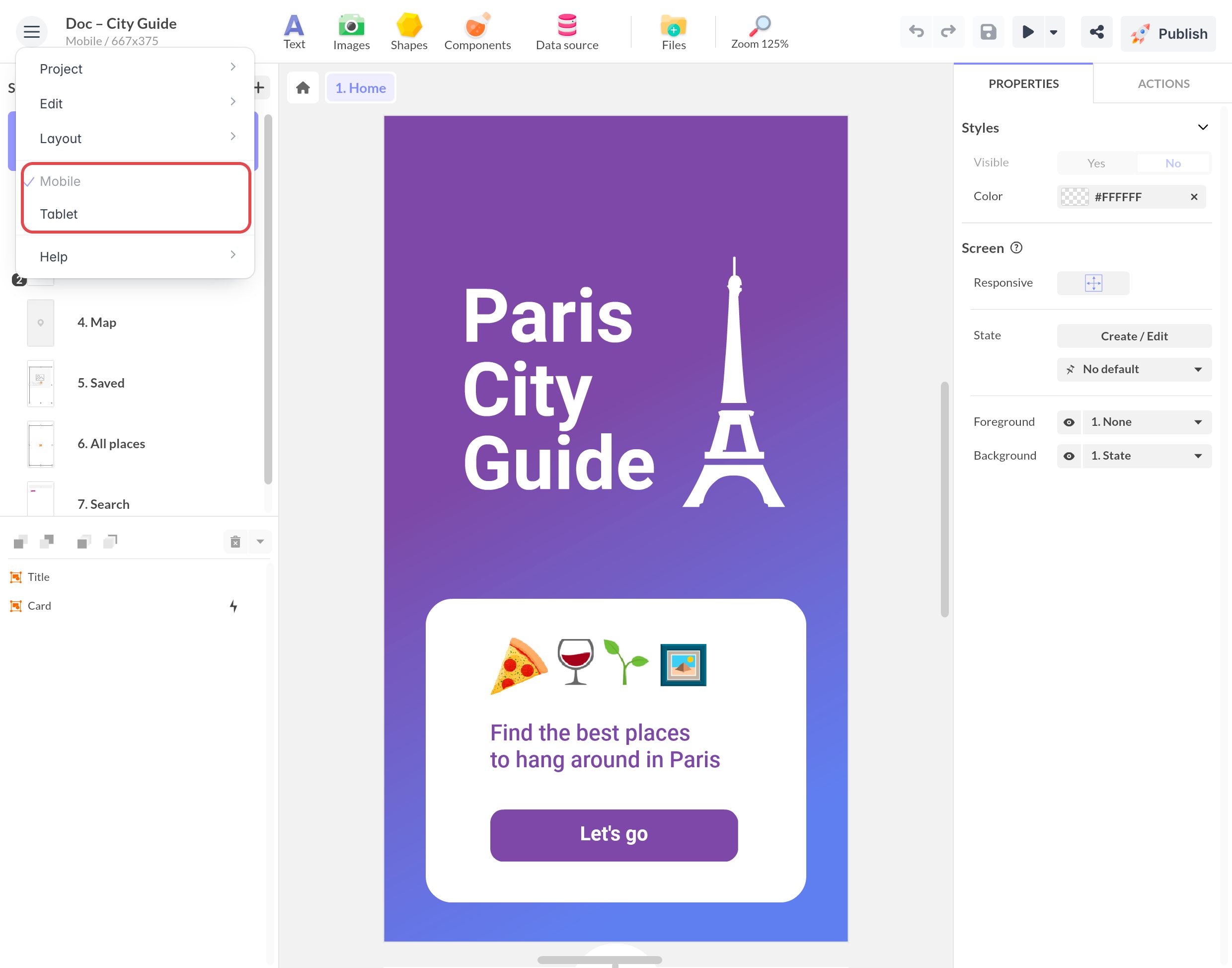Set Visible to No
This screenshot has width=1232, height=968.
1172,163
